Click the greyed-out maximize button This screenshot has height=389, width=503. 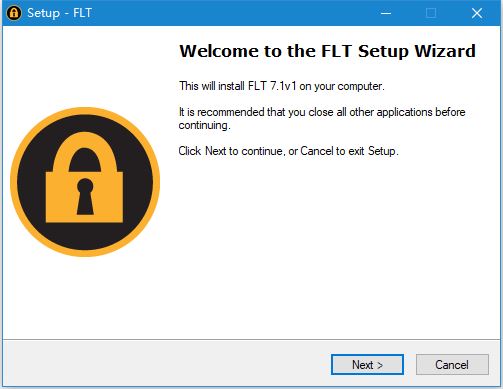click(x=431, y=13)
